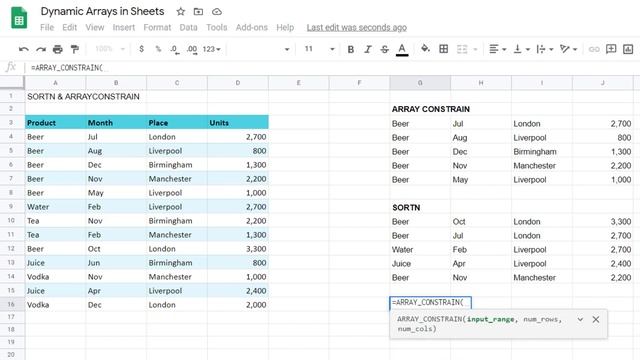The image size is (640, 360).
Task: Open the zoom level dropdown
Action: tap(110, 49)
